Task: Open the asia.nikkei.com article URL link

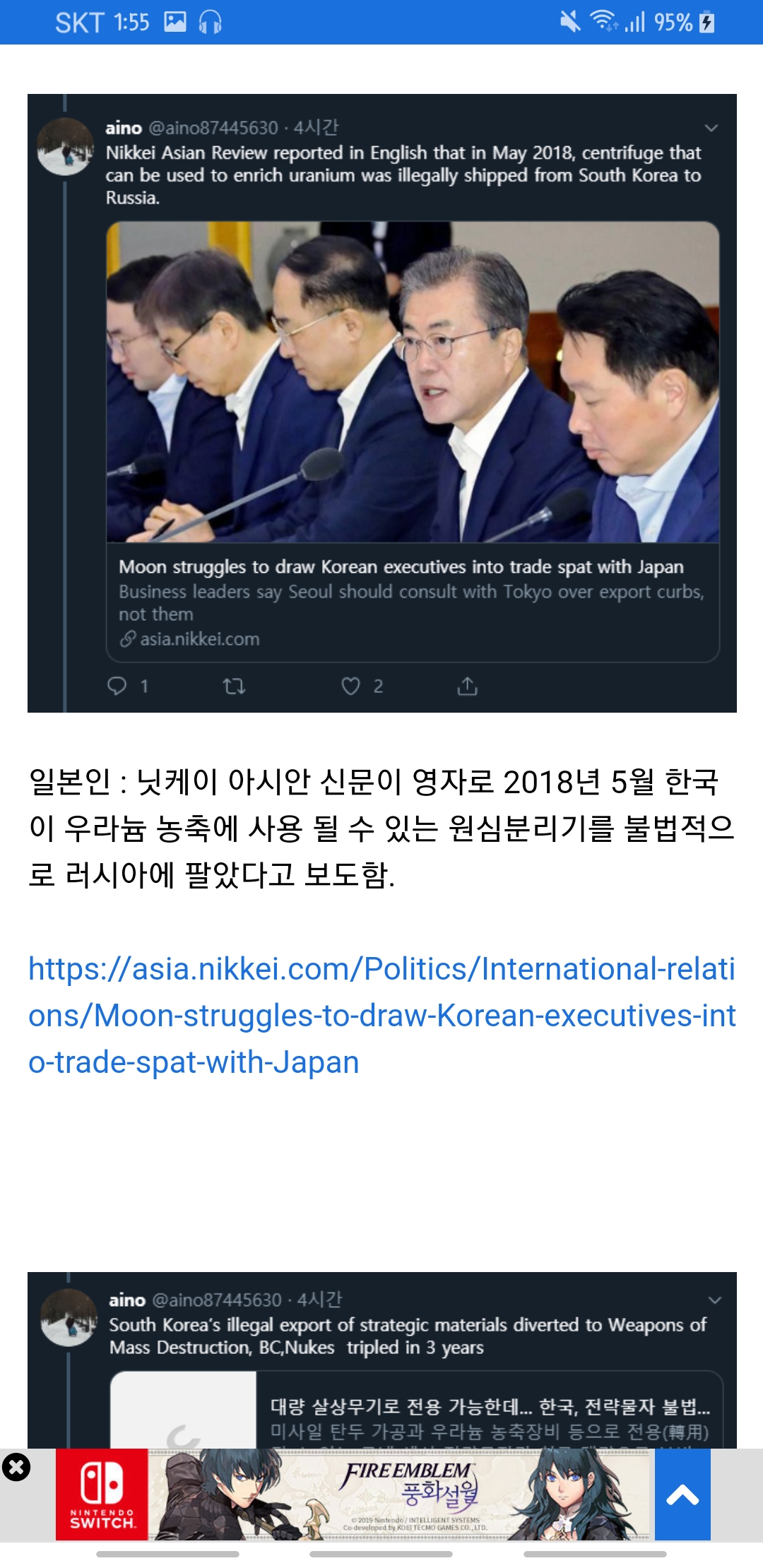Action: [381, 1015]
